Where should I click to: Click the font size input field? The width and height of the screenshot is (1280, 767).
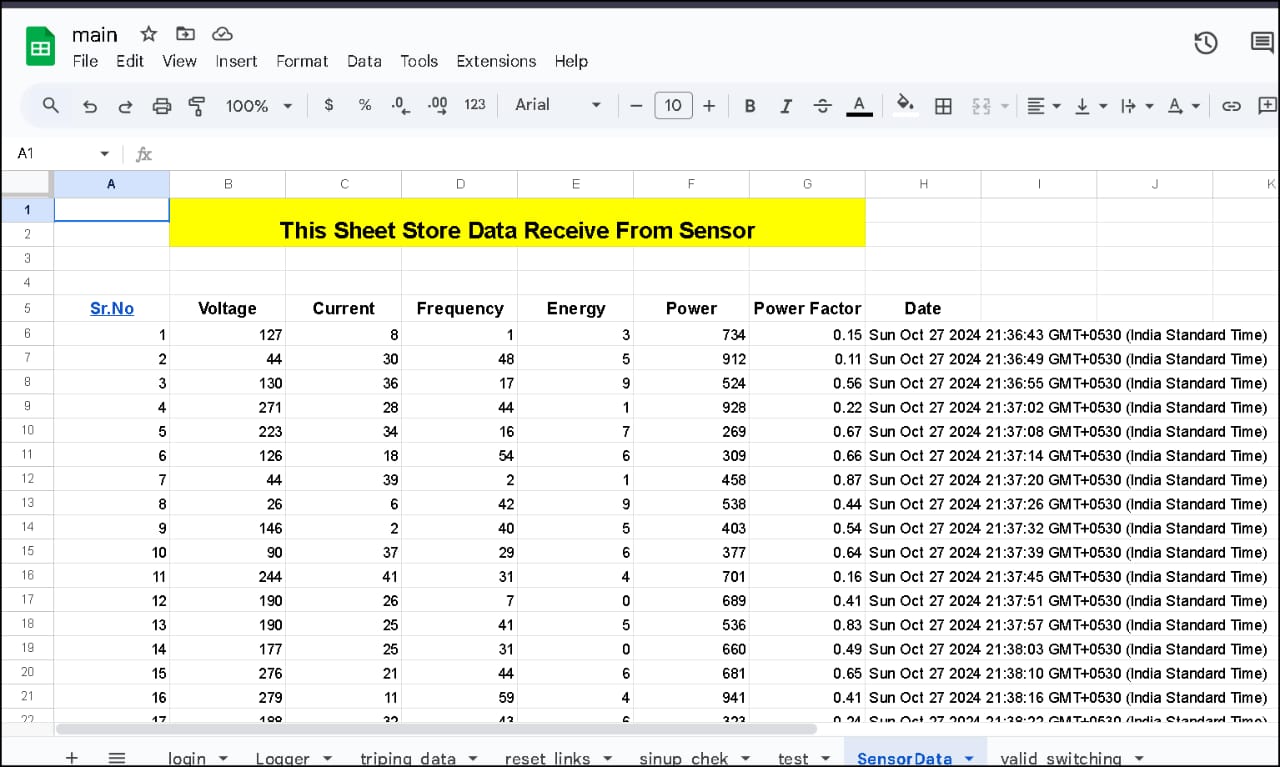(x=673, y=105)
